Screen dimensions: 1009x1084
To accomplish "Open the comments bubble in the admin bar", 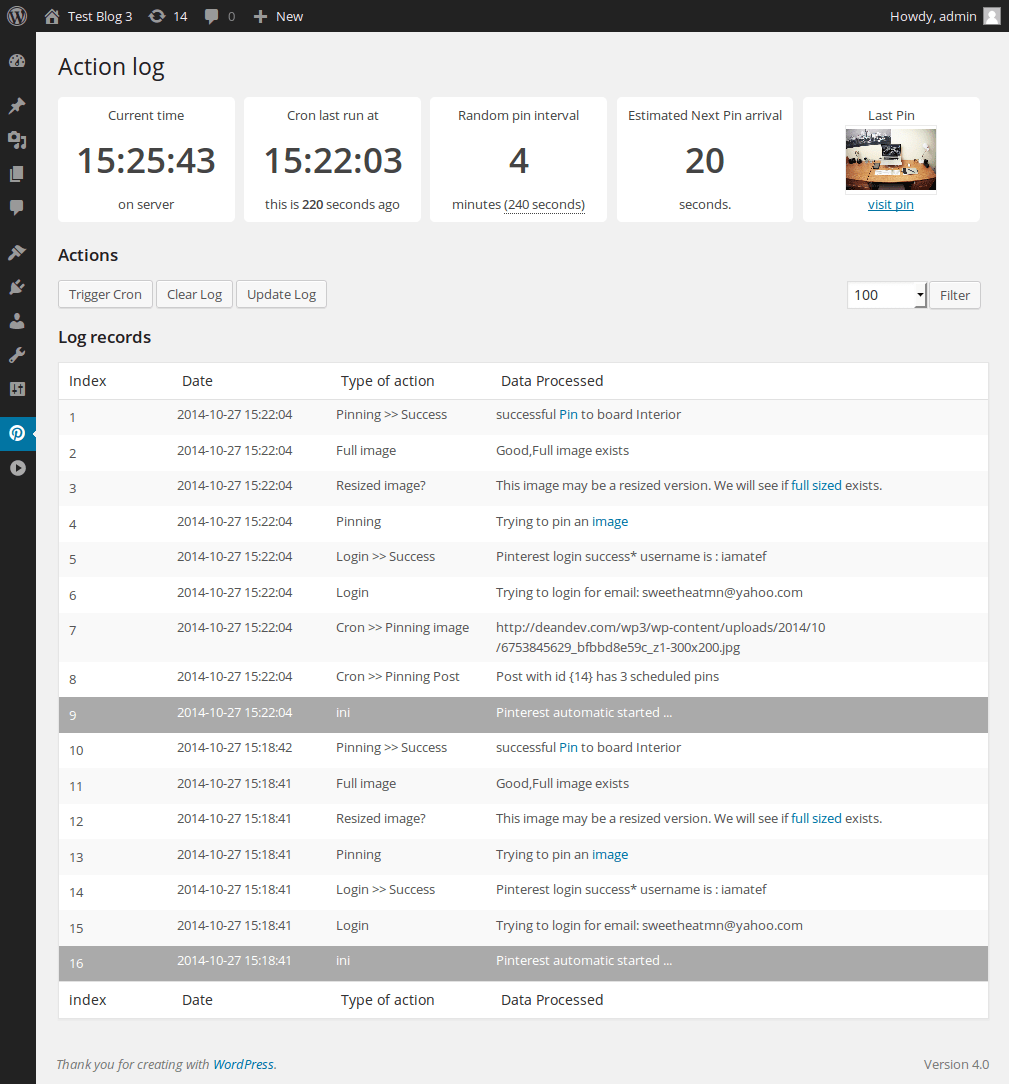I will 218,16.
